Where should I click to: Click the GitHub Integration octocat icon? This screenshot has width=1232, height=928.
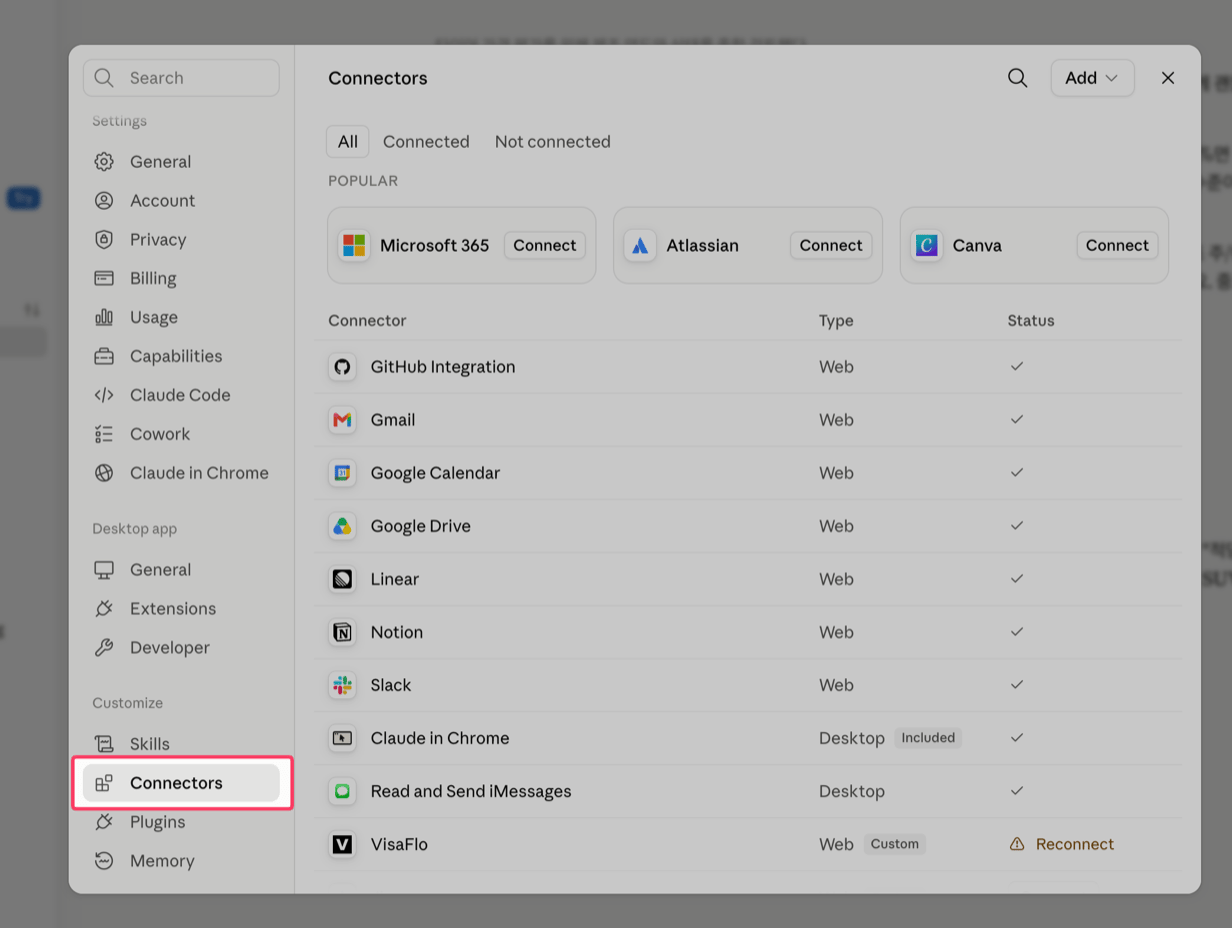[x=342, y=367]
